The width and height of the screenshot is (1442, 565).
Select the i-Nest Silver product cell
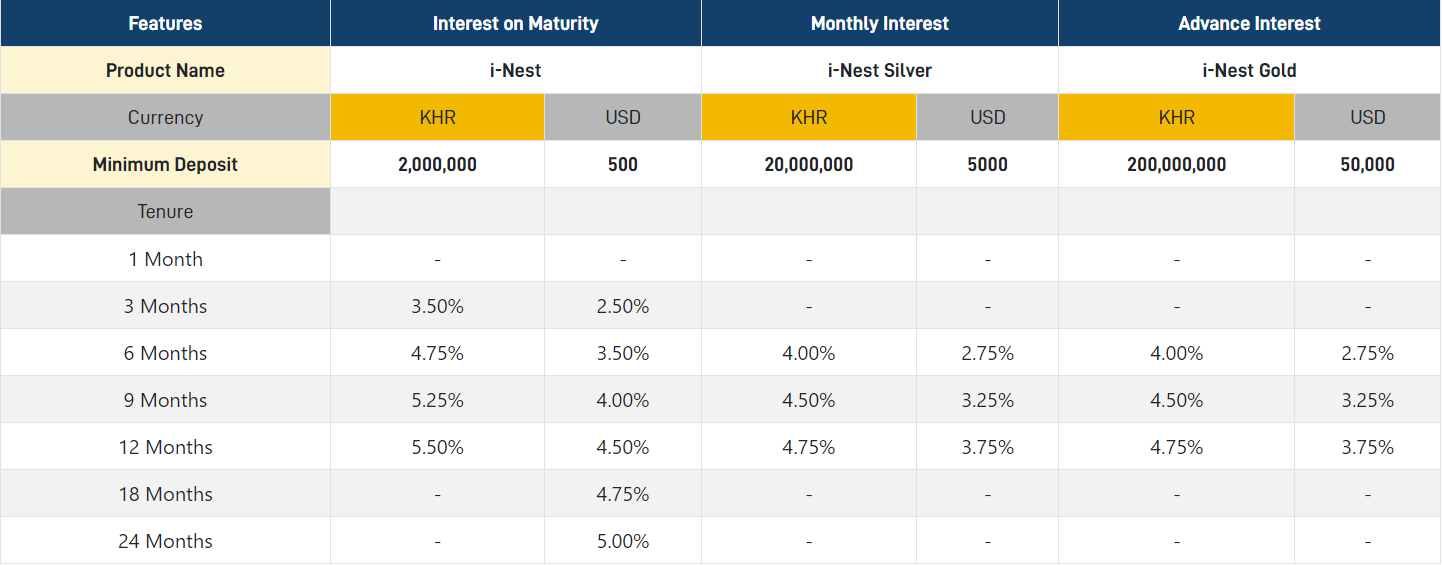pyautogui.click(x=880, y=70)
